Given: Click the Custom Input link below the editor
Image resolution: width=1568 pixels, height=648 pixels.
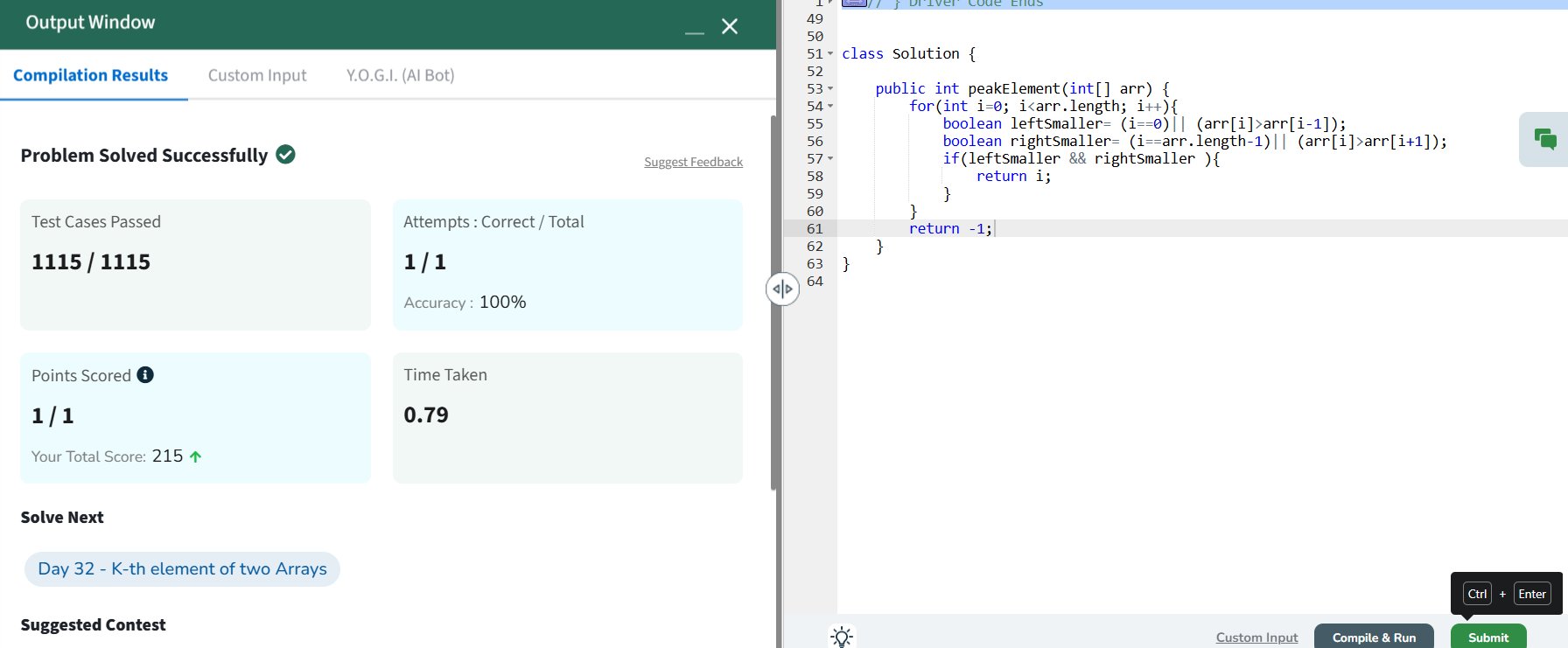Looking at the screenshot, I should [1256, 638].
